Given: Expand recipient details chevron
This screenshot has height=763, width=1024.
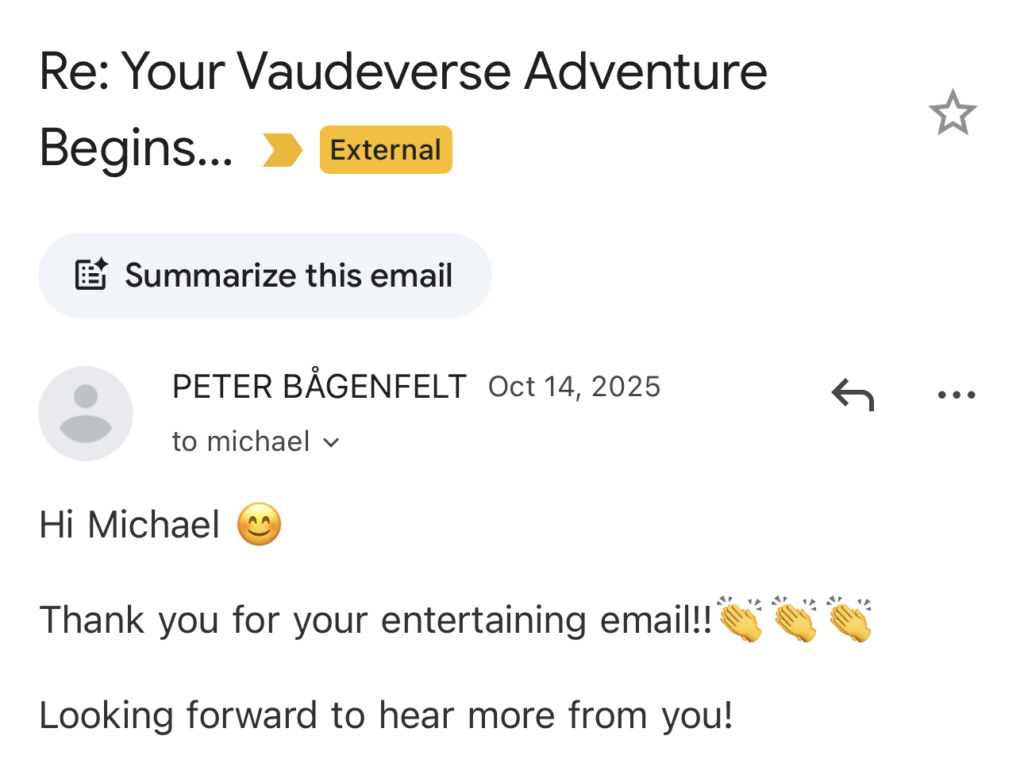Looking at the screenshot, I should 332,443.
